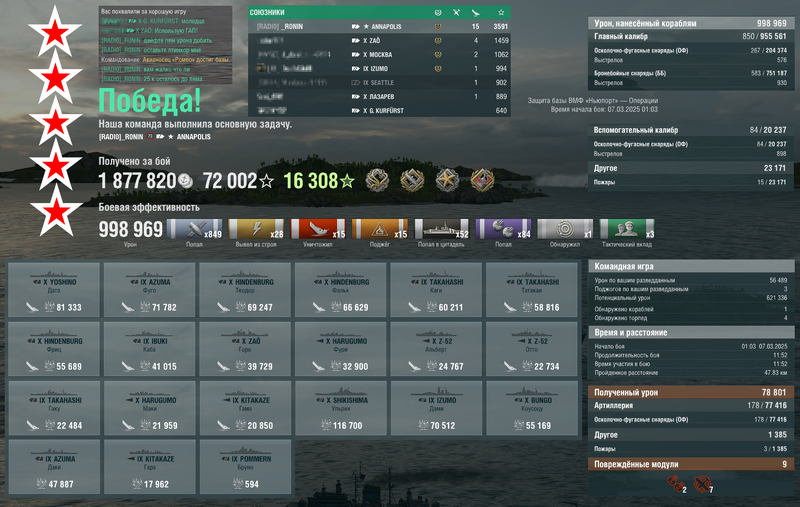Screen dimensions: 800x507
Task: Select the IX AZUMA Фуго card 71 782
Action: [149, 290]
